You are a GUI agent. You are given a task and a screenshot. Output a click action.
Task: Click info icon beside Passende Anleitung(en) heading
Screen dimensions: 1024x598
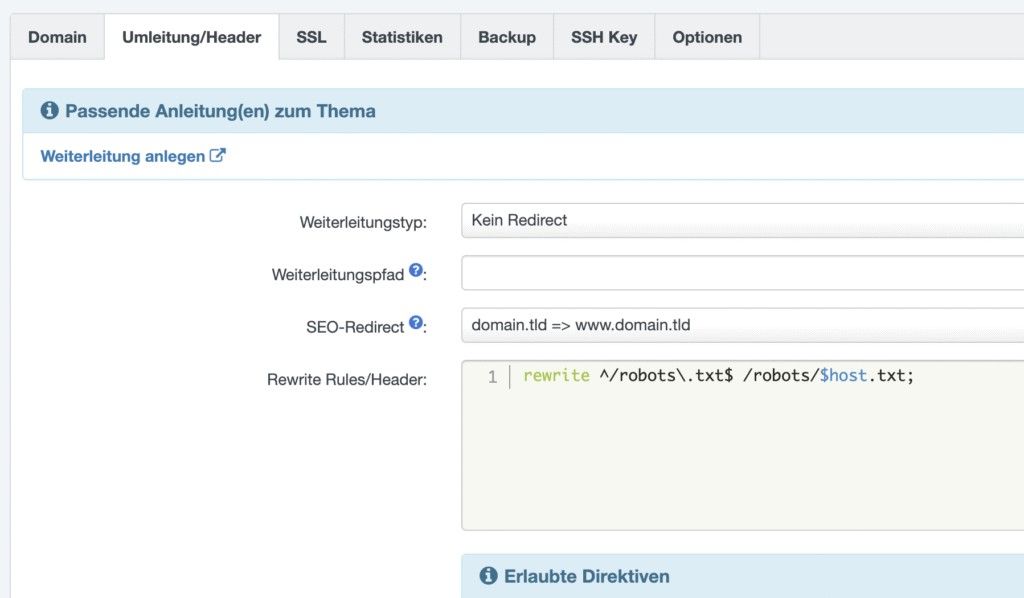(x=50, y=111)
